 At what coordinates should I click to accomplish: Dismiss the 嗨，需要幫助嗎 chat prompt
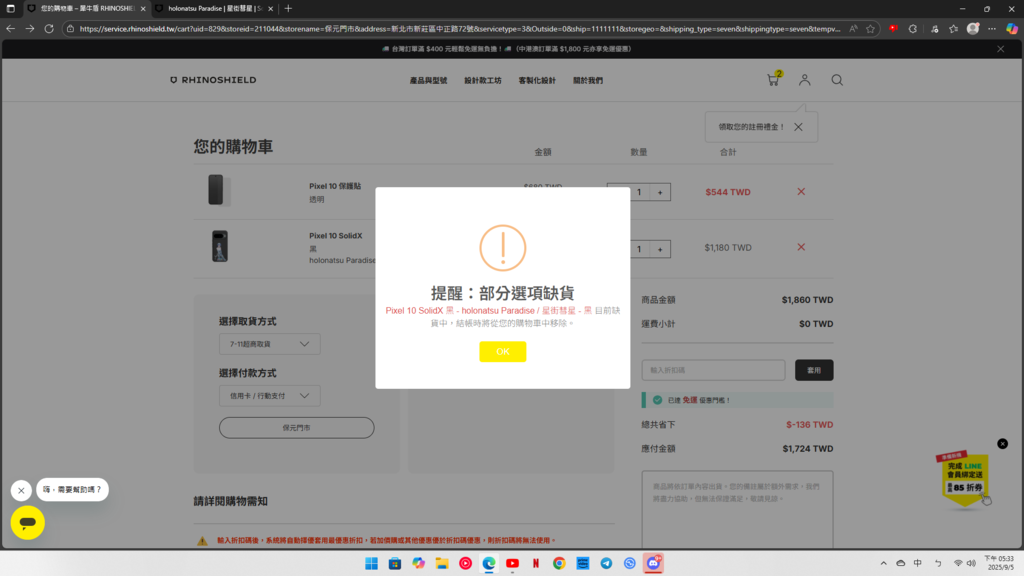[21, 490]
